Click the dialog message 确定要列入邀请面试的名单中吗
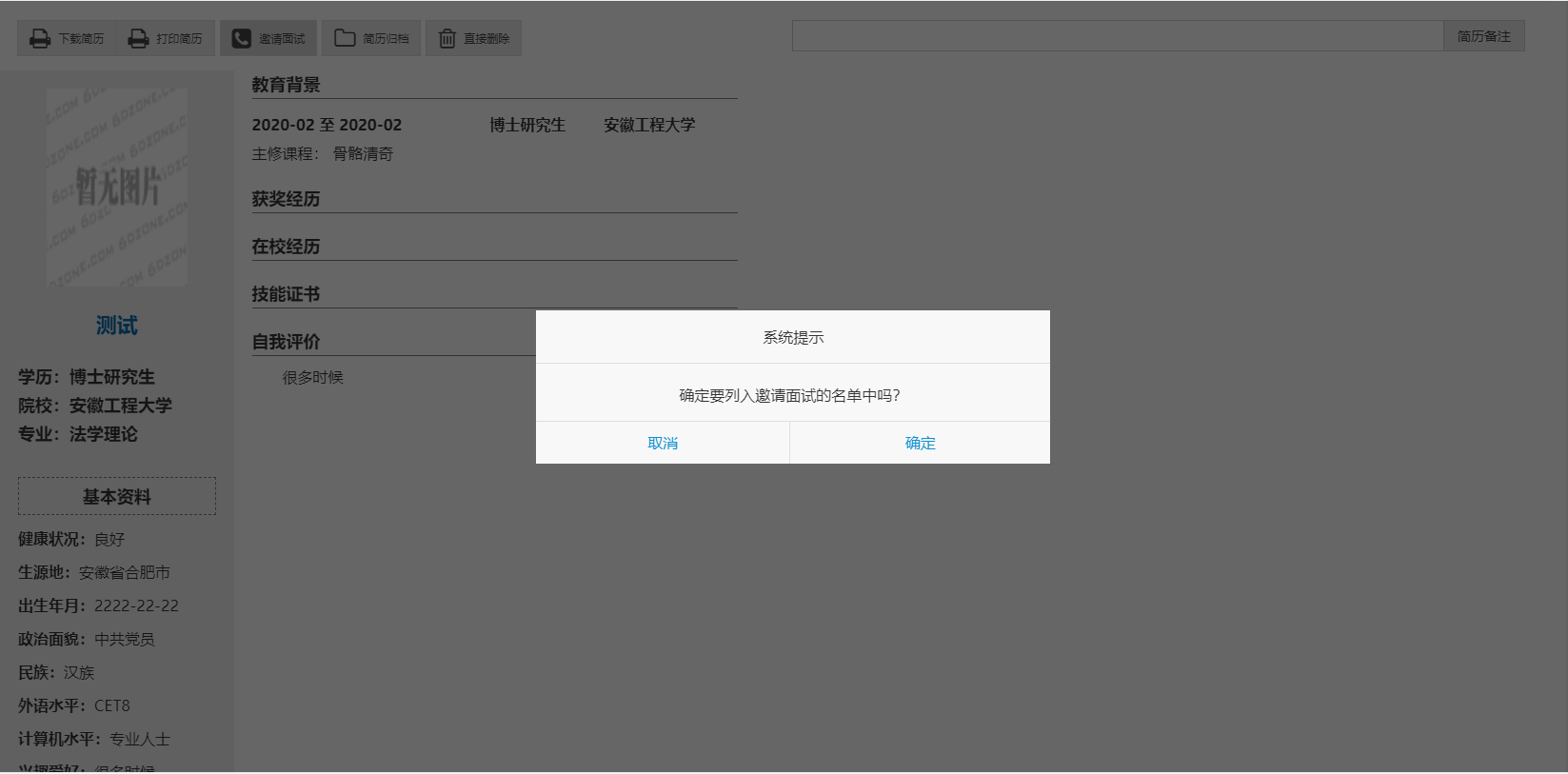The image size is (1568, 774). pyautogui.click(x=789, y=395)
